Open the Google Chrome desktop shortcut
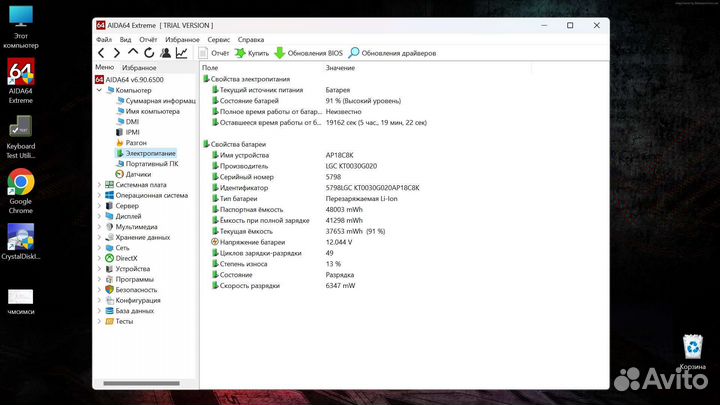 click(21, 191)
